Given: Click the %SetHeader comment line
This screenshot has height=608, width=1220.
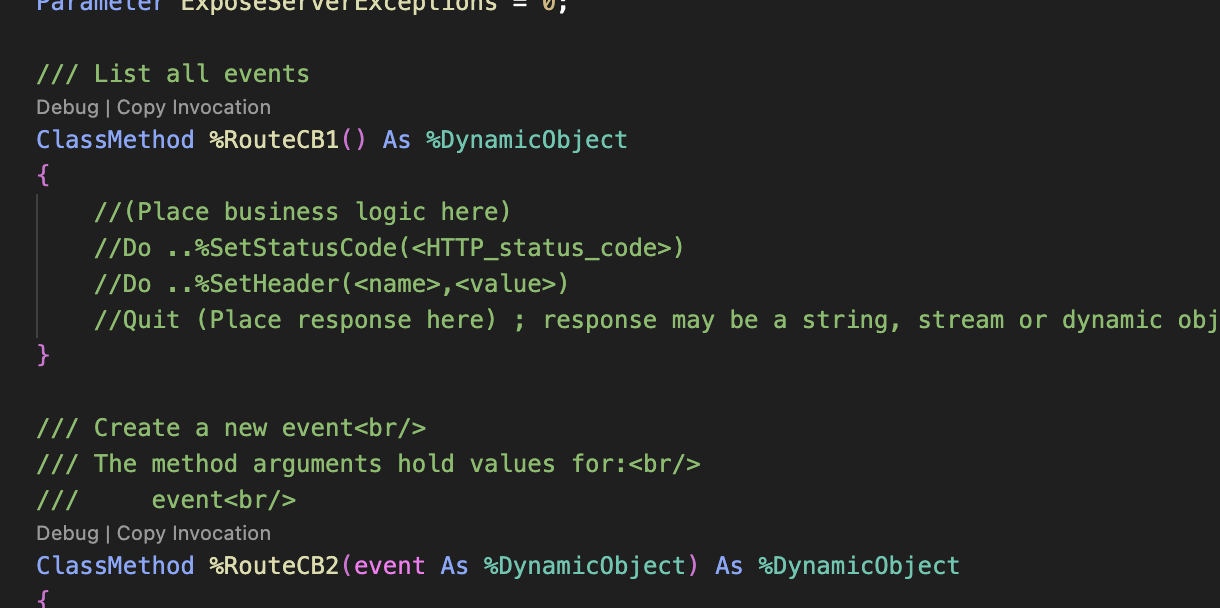Looking at the screenshot, I should (x=331, y=284).
